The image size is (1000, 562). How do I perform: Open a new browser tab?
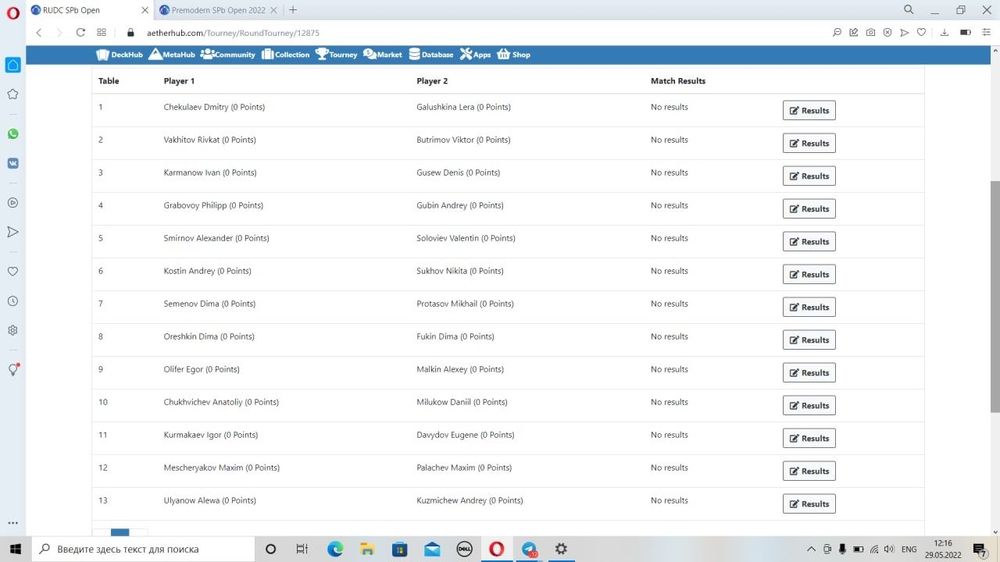[x=293, y=10]
